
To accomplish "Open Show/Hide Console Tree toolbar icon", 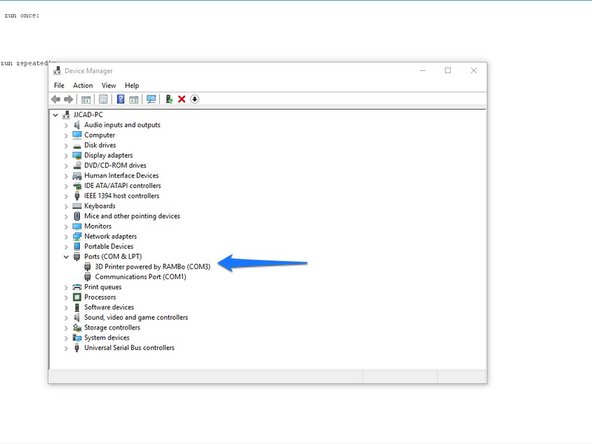I will pos(86,99).
